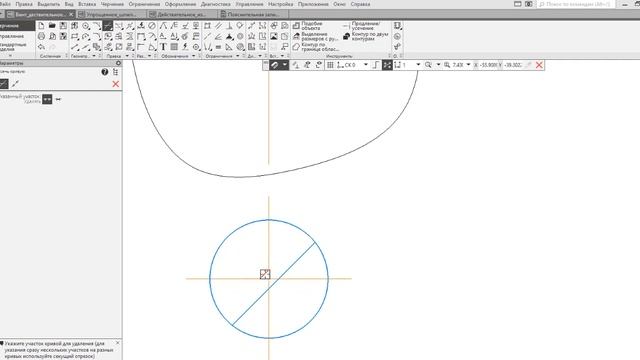Select the Parallel constraint icon
Image resolution: width=640 pixels, height=360 pixels.
218,26
